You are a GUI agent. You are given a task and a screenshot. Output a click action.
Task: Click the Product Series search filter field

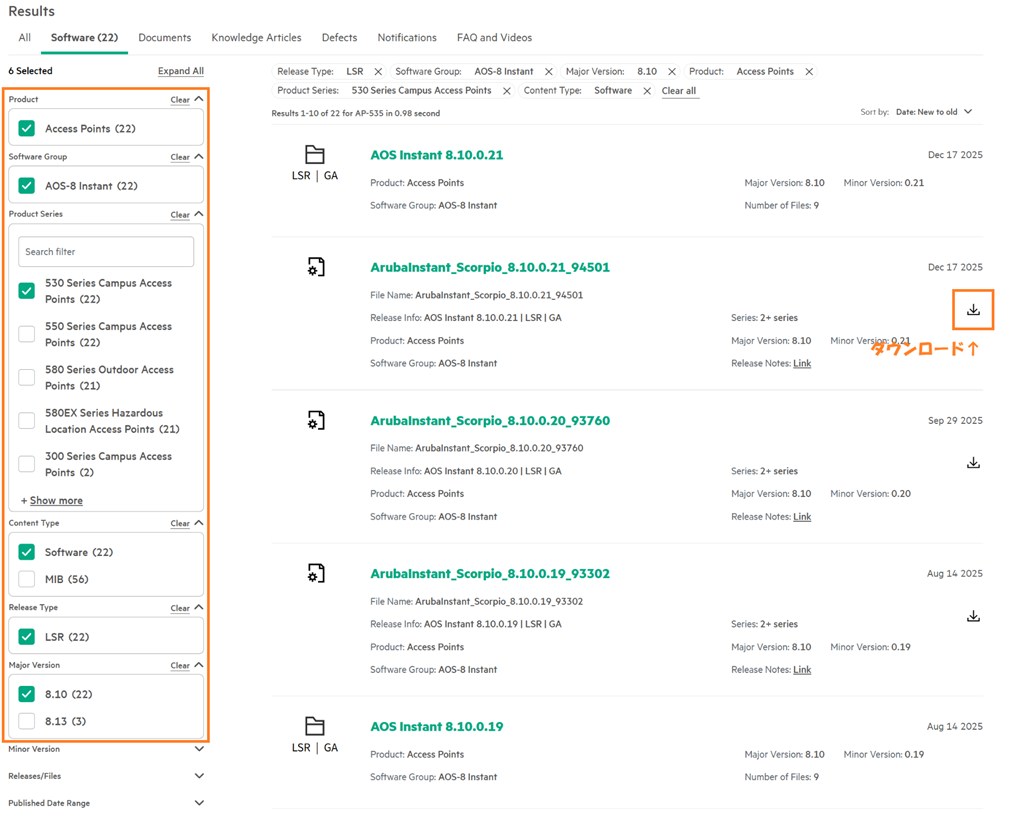click(106, 252)
